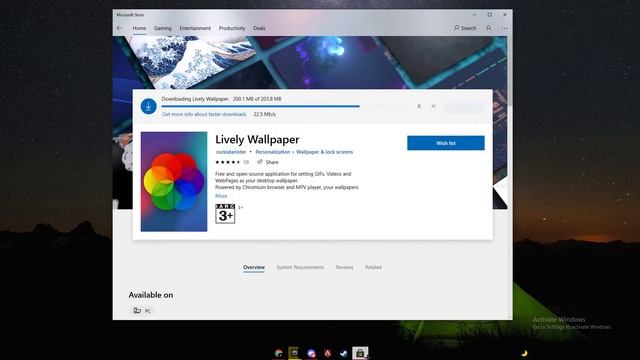The height and width of the screenshot is (360, 640).
Task: Open publisher rocksdanister link
Action: 231,152
